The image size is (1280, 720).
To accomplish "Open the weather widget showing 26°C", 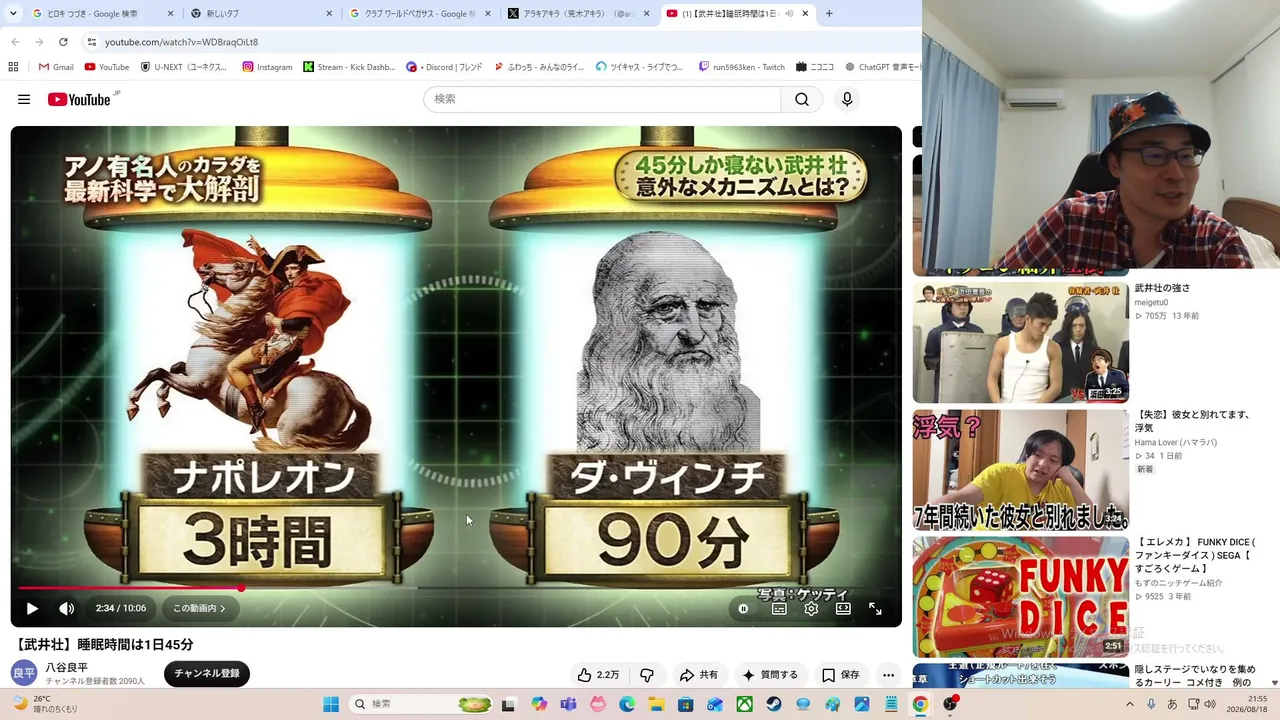I will click(x=44, y=704).
